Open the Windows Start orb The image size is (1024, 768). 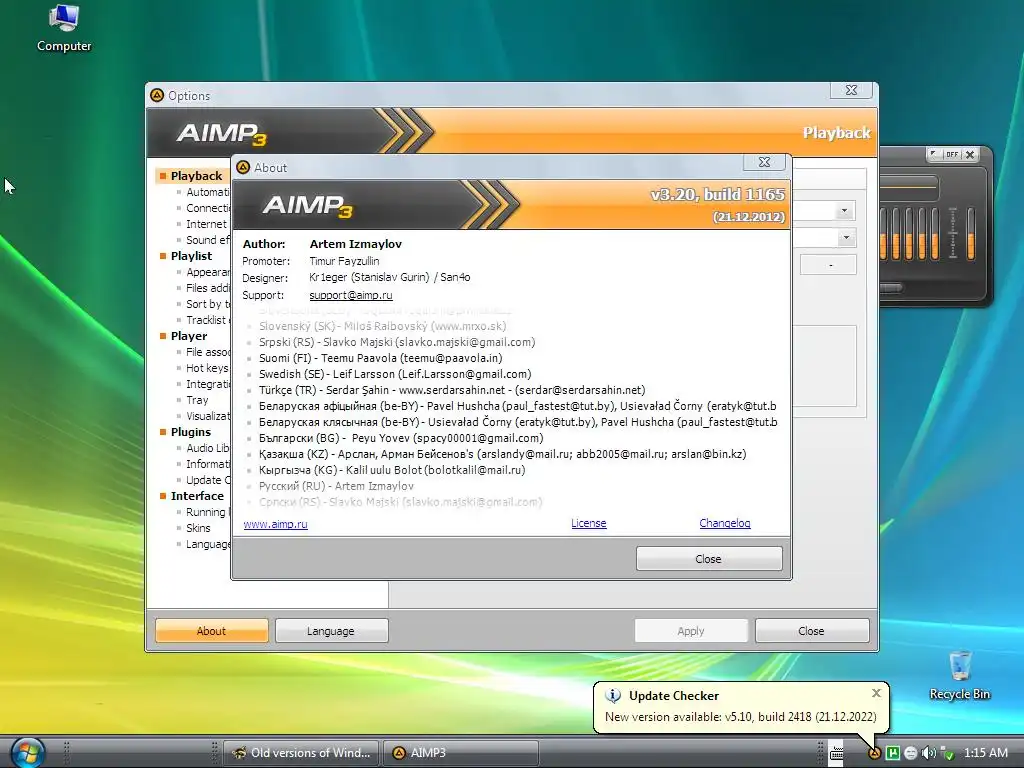(27, 752)
